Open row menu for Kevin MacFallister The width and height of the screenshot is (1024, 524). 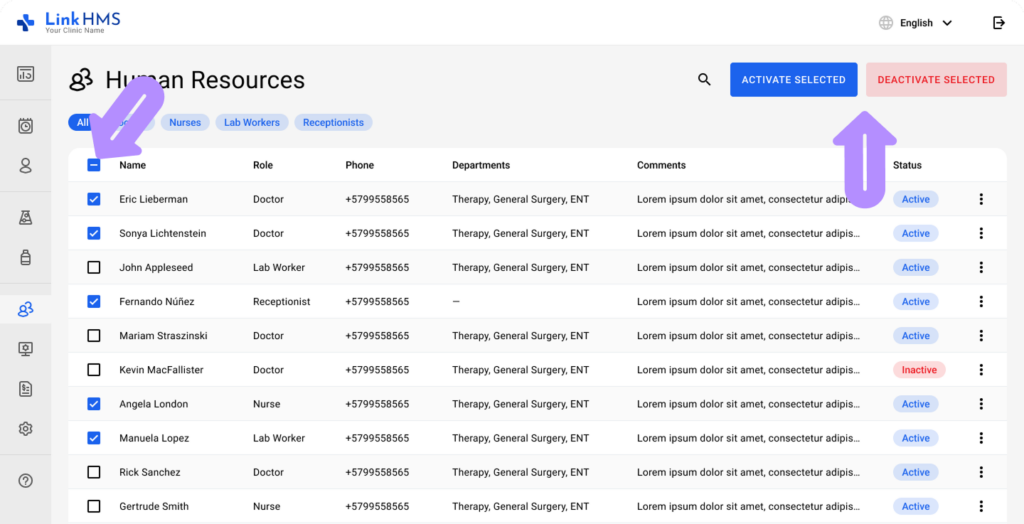tap(981, 370)
